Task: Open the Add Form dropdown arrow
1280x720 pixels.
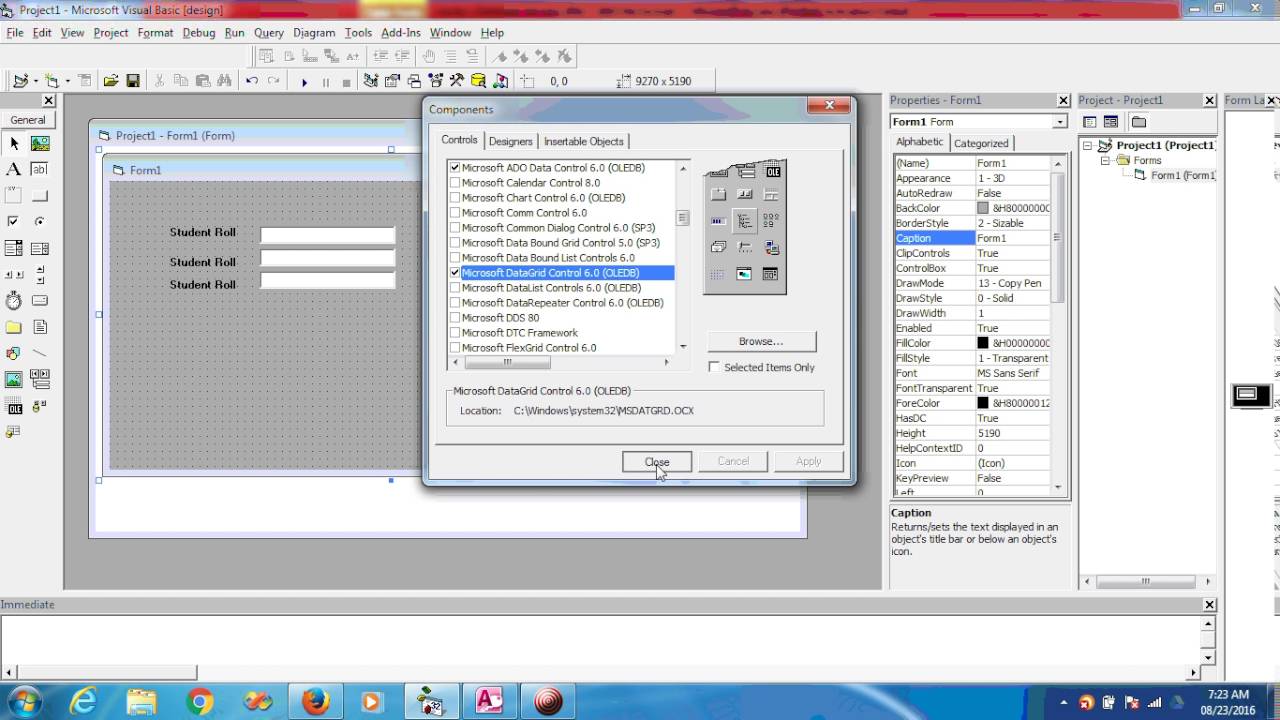Action: coord(66,81)
